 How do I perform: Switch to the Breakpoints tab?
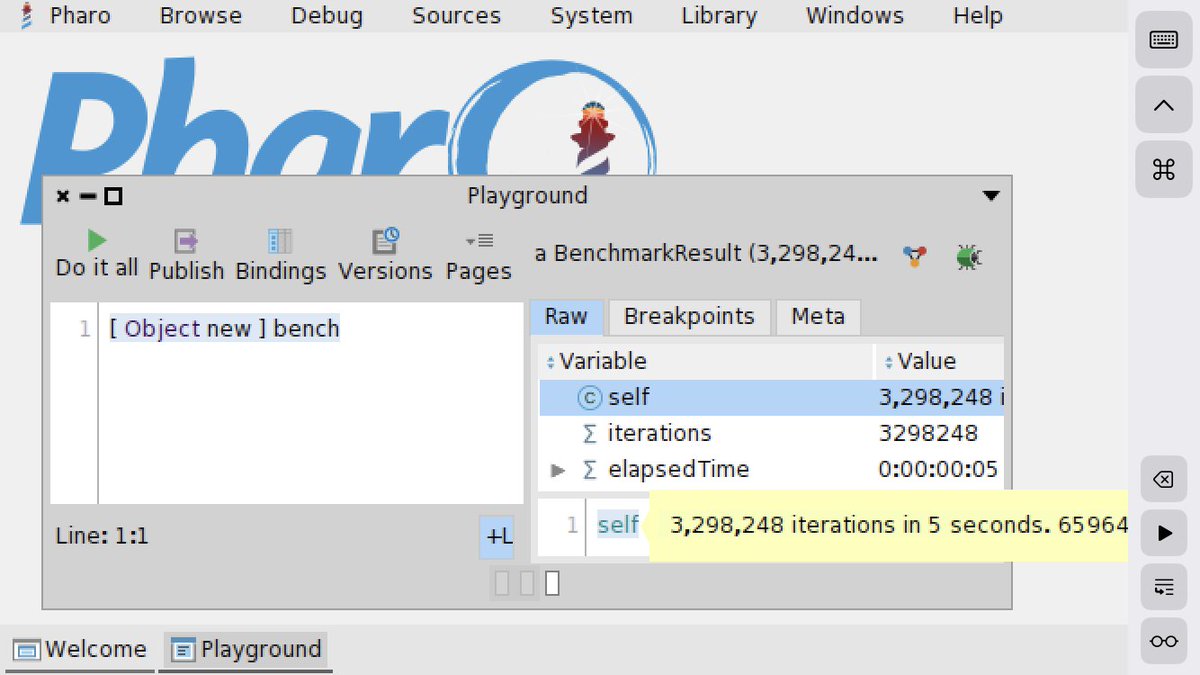(x=689, y=317)
